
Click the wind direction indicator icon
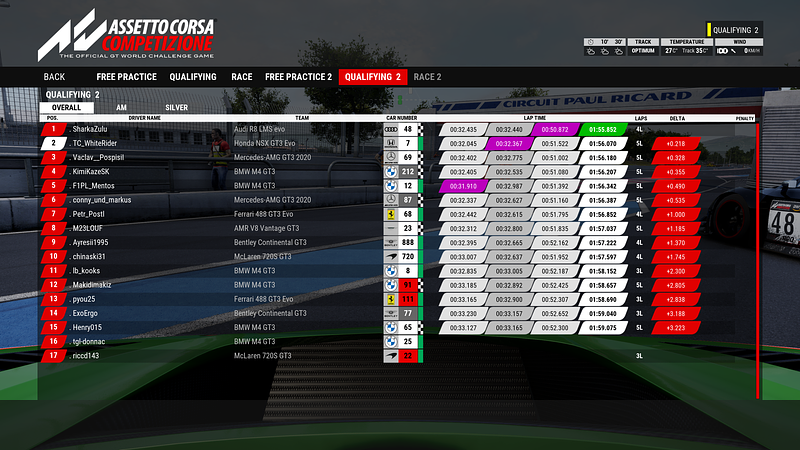[733, 51]
